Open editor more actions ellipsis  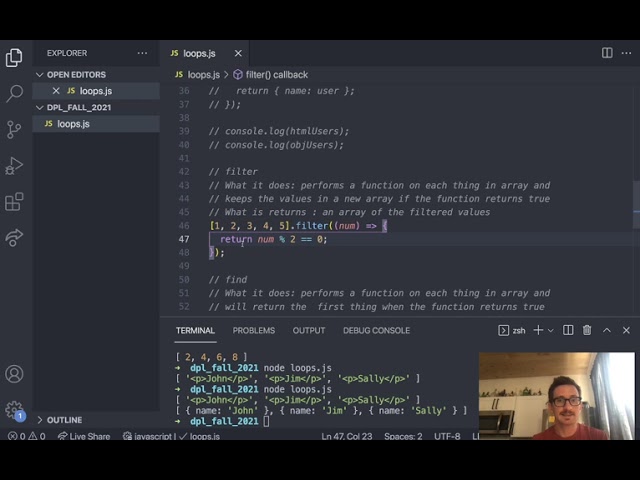(x=626, y=53)
